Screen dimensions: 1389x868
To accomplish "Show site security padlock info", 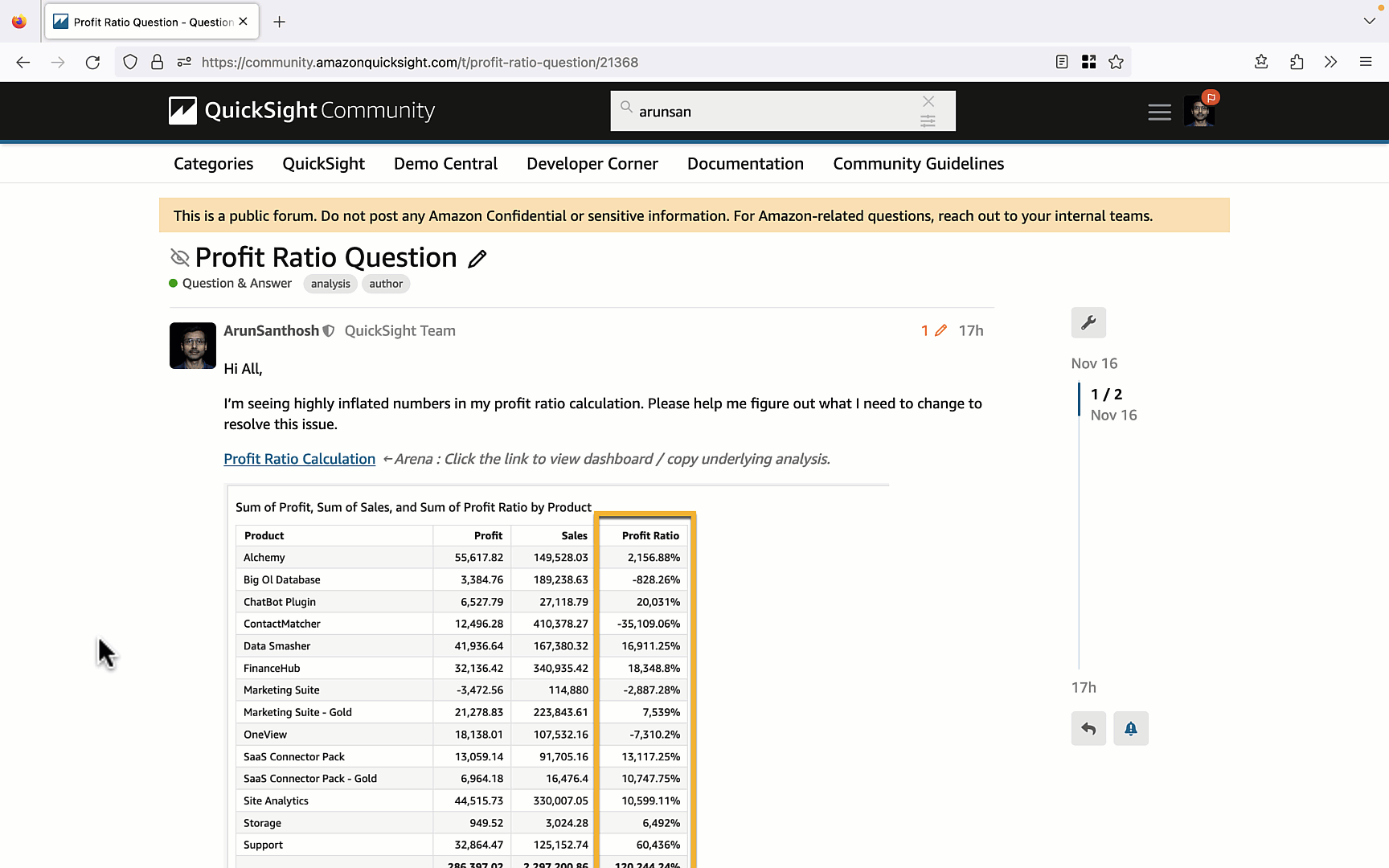I will (x=158, y=62).
